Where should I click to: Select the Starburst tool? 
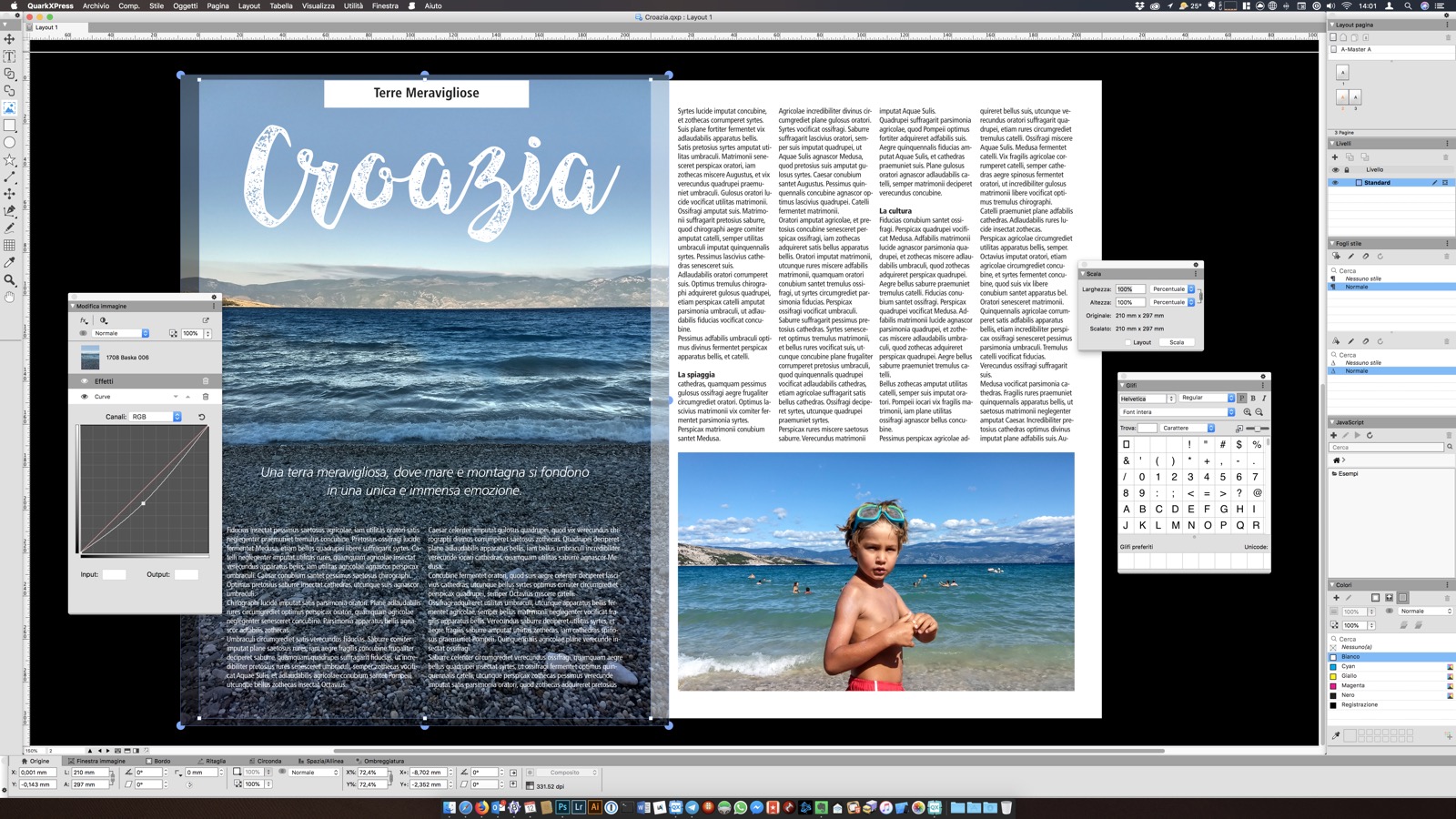click(x=10, y=159)
